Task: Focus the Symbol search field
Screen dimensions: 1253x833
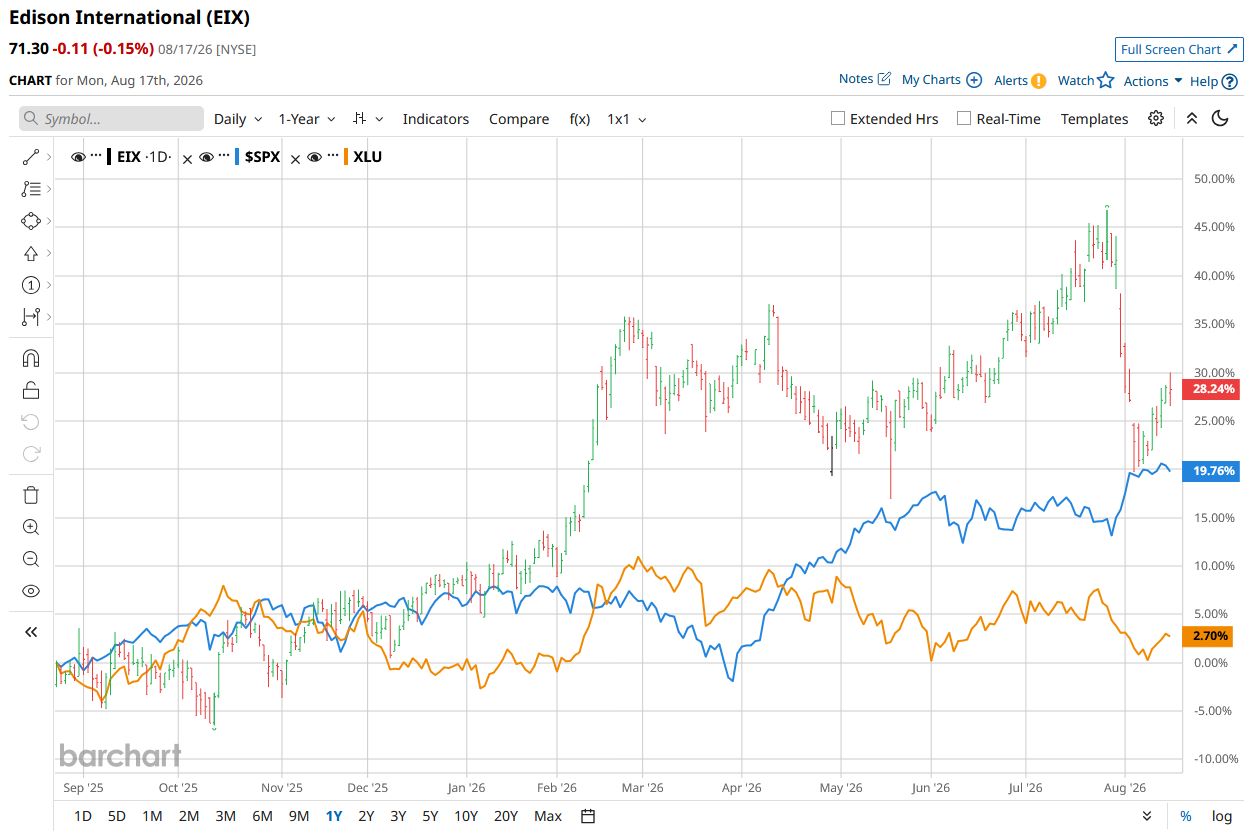Action: 111,118
